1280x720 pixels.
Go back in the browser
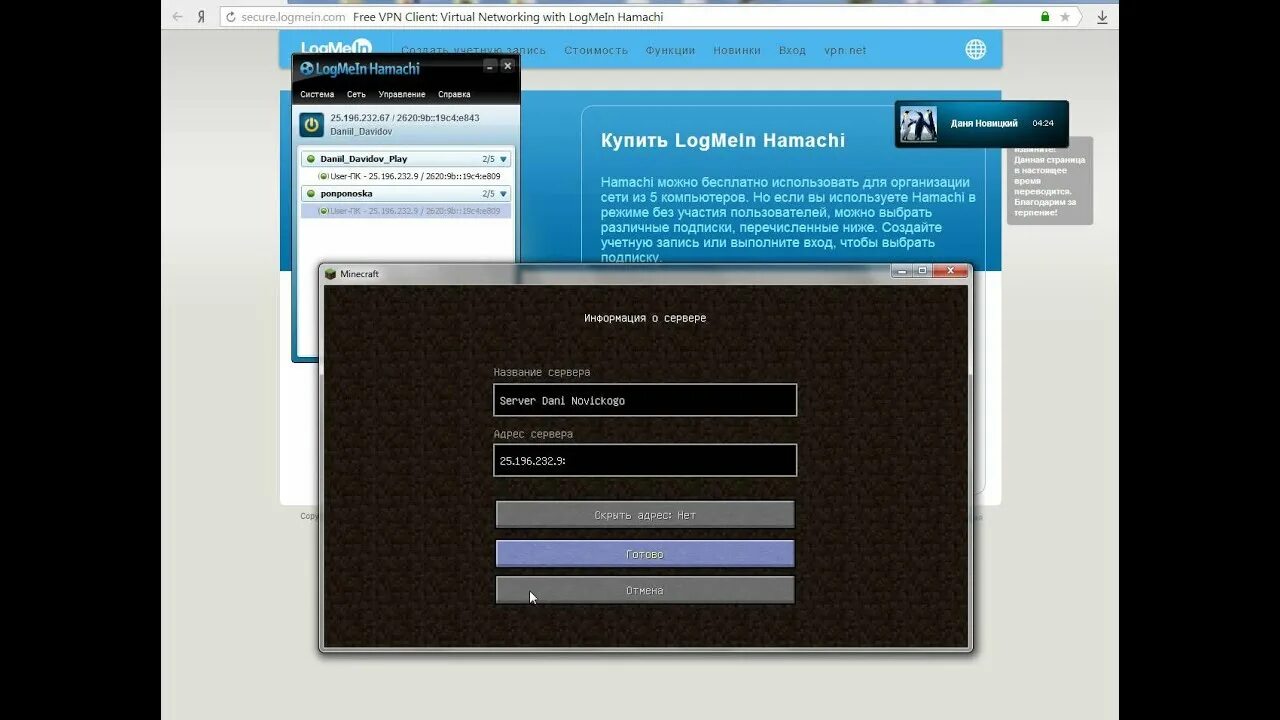click(177, 17)
